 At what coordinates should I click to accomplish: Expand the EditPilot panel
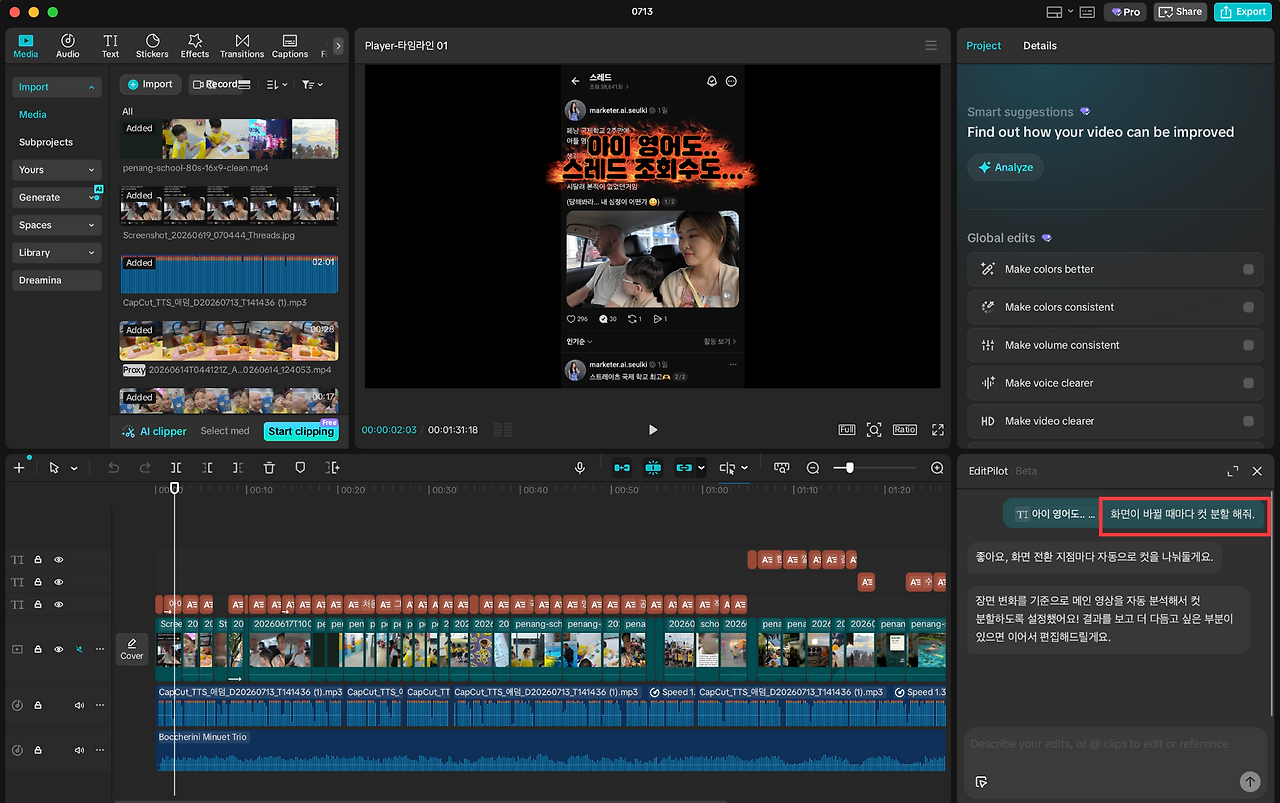[x=1233, y=471]
